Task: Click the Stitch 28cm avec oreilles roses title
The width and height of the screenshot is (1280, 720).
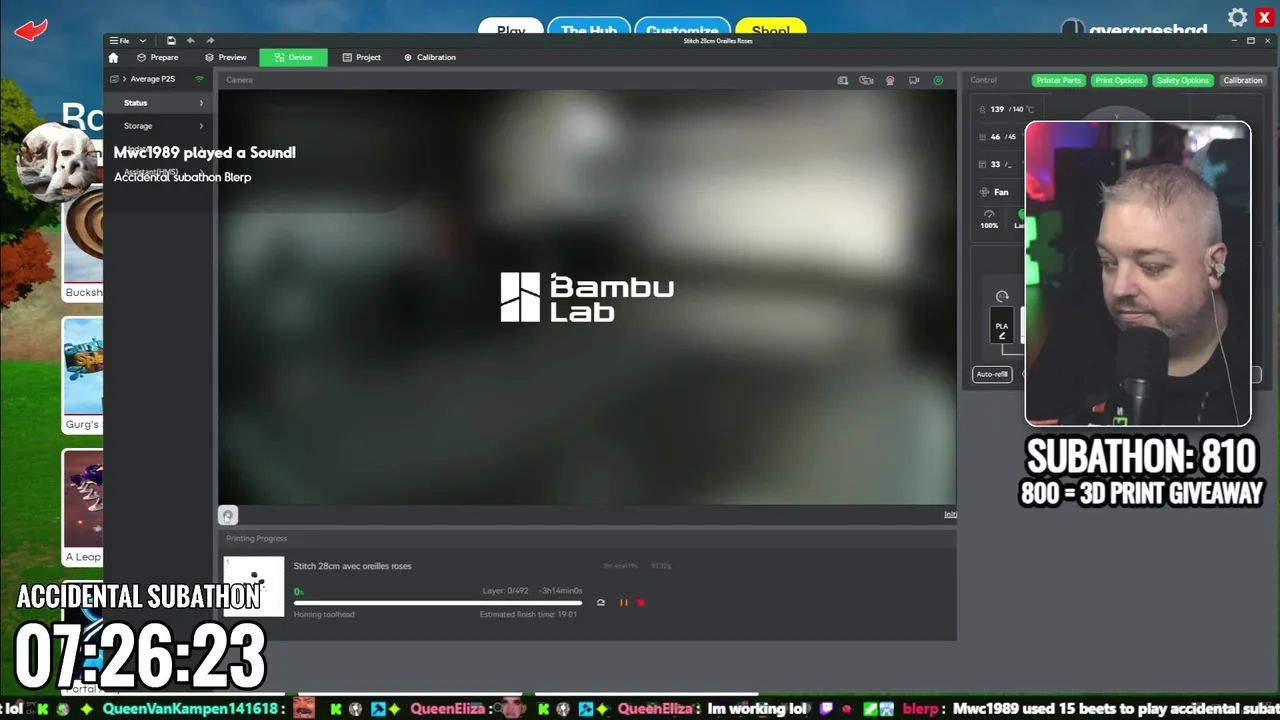Action: pyautogui.click(x=352, y=566)
